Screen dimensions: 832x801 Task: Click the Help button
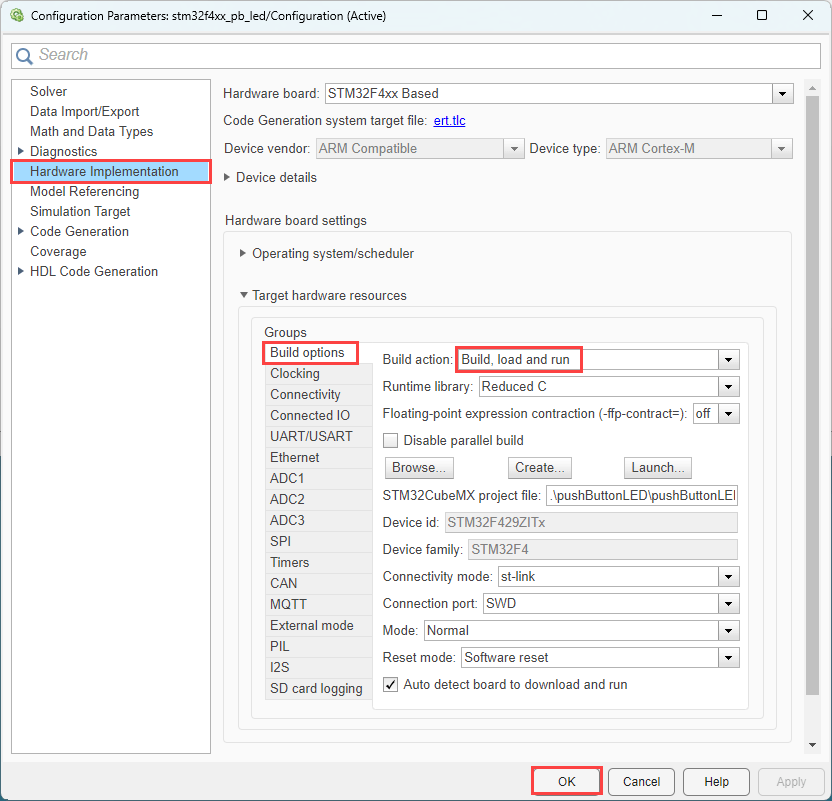coord(716,781)
